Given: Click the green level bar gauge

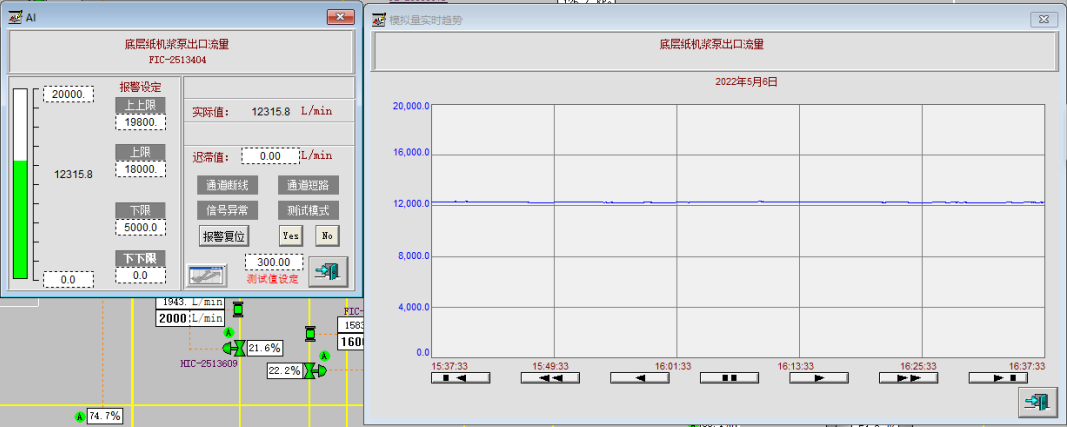Looking at the screenshot, I should click(20, 217).
